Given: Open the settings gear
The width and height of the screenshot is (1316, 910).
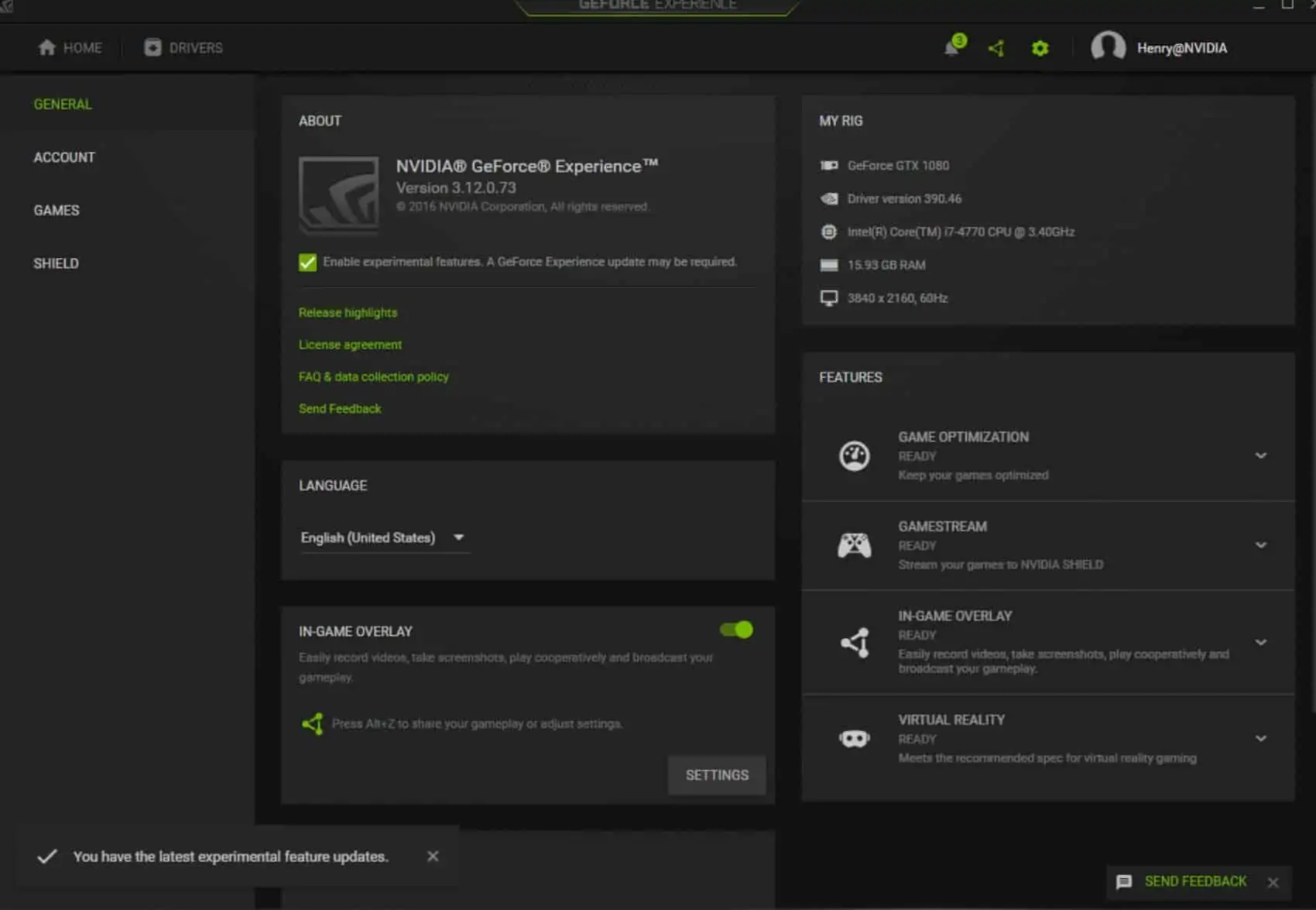Looking at the screenshot, I should coord(1040,48).
